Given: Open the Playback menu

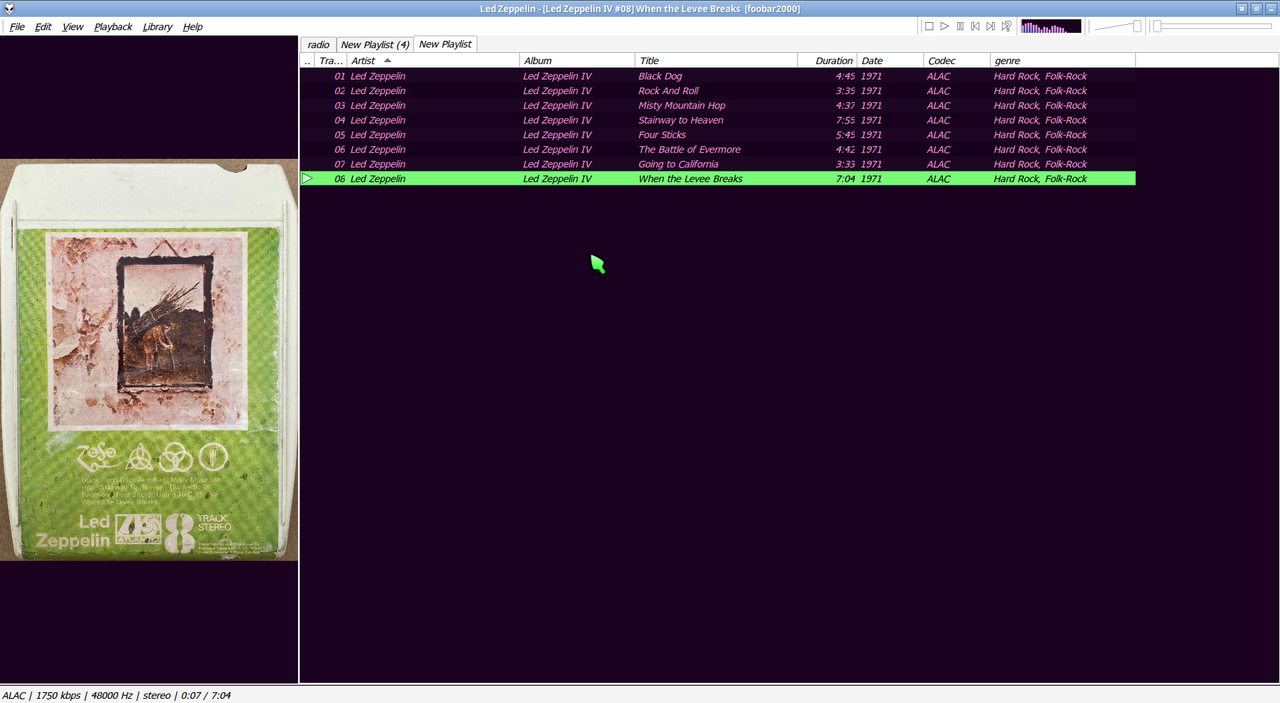Looking at the screenshot, I should coord(113,27).
